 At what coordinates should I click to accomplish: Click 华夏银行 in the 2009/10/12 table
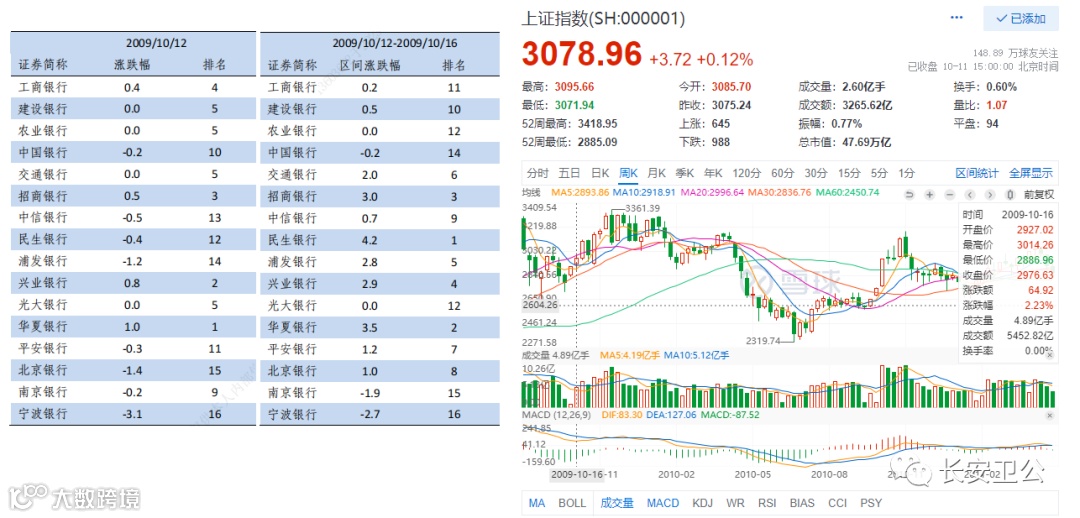pos(43,327)
